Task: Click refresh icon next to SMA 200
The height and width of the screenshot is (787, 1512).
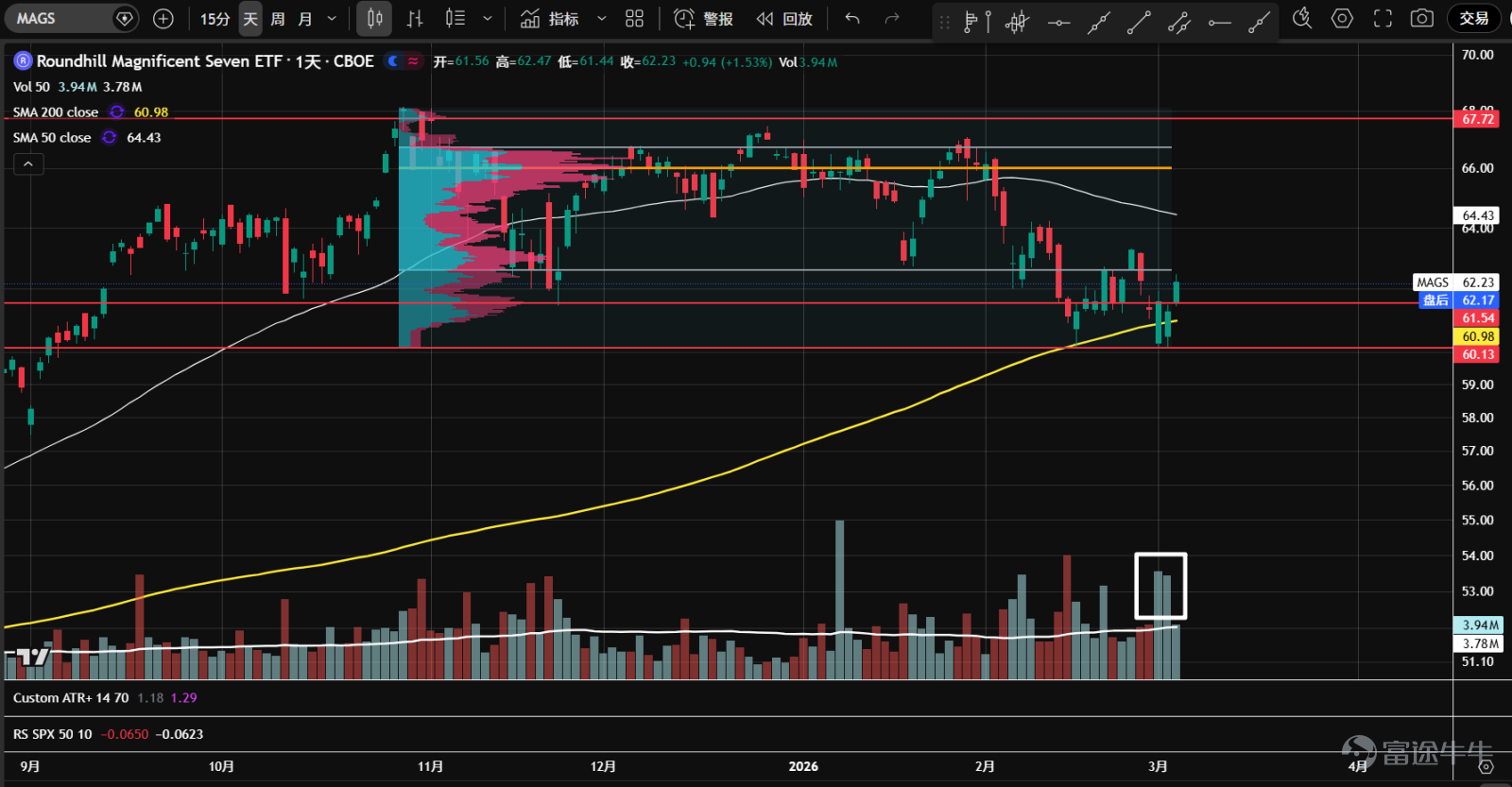Action: click(116, 112)
